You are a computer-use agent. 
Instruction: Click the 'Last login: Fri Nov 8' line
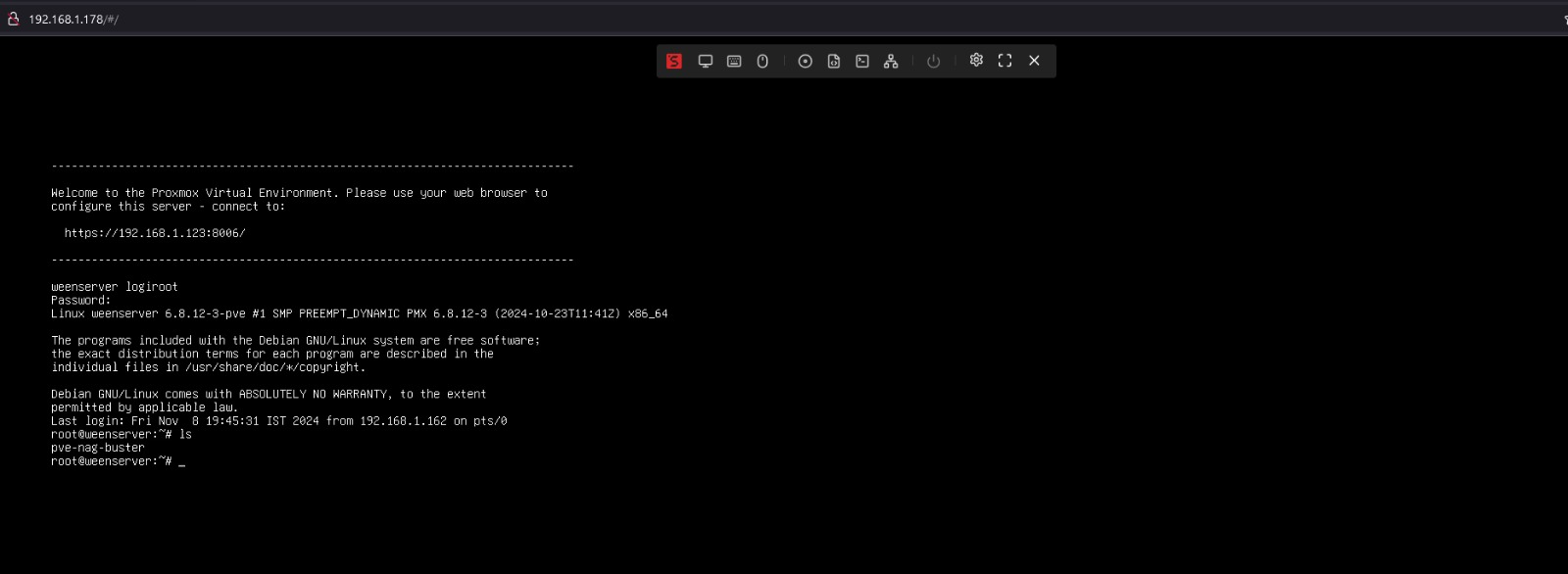(278, 421)
